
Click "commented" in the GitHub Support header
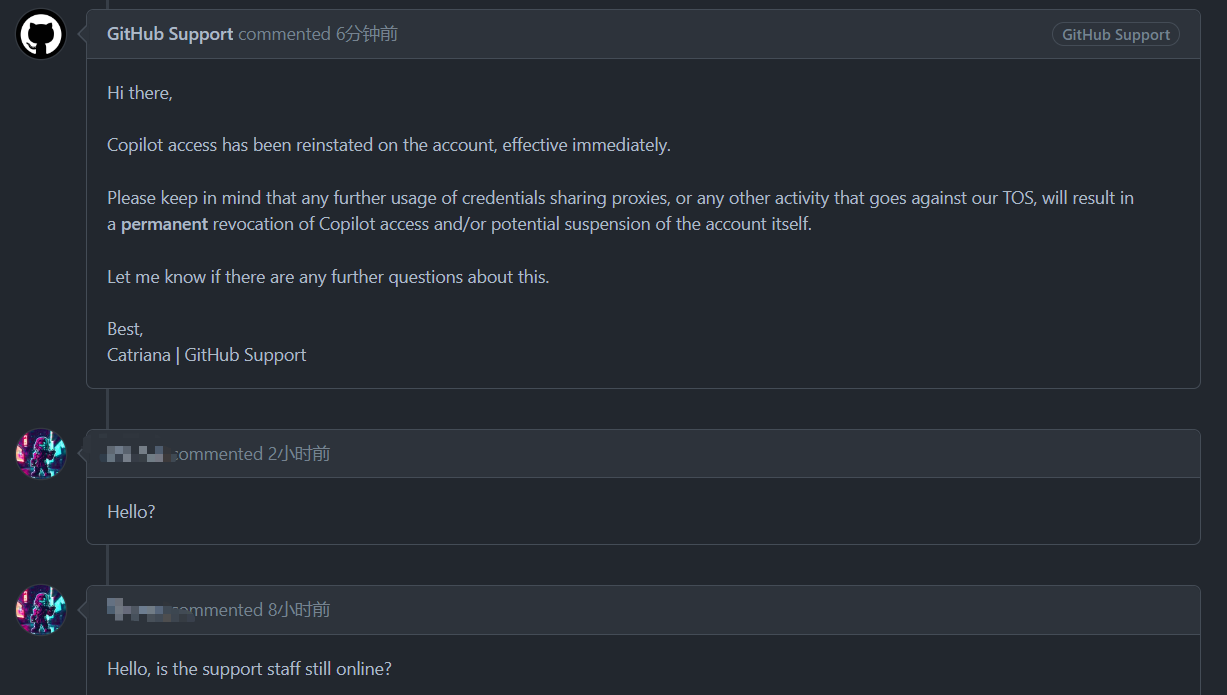click(x=284, y=34)
